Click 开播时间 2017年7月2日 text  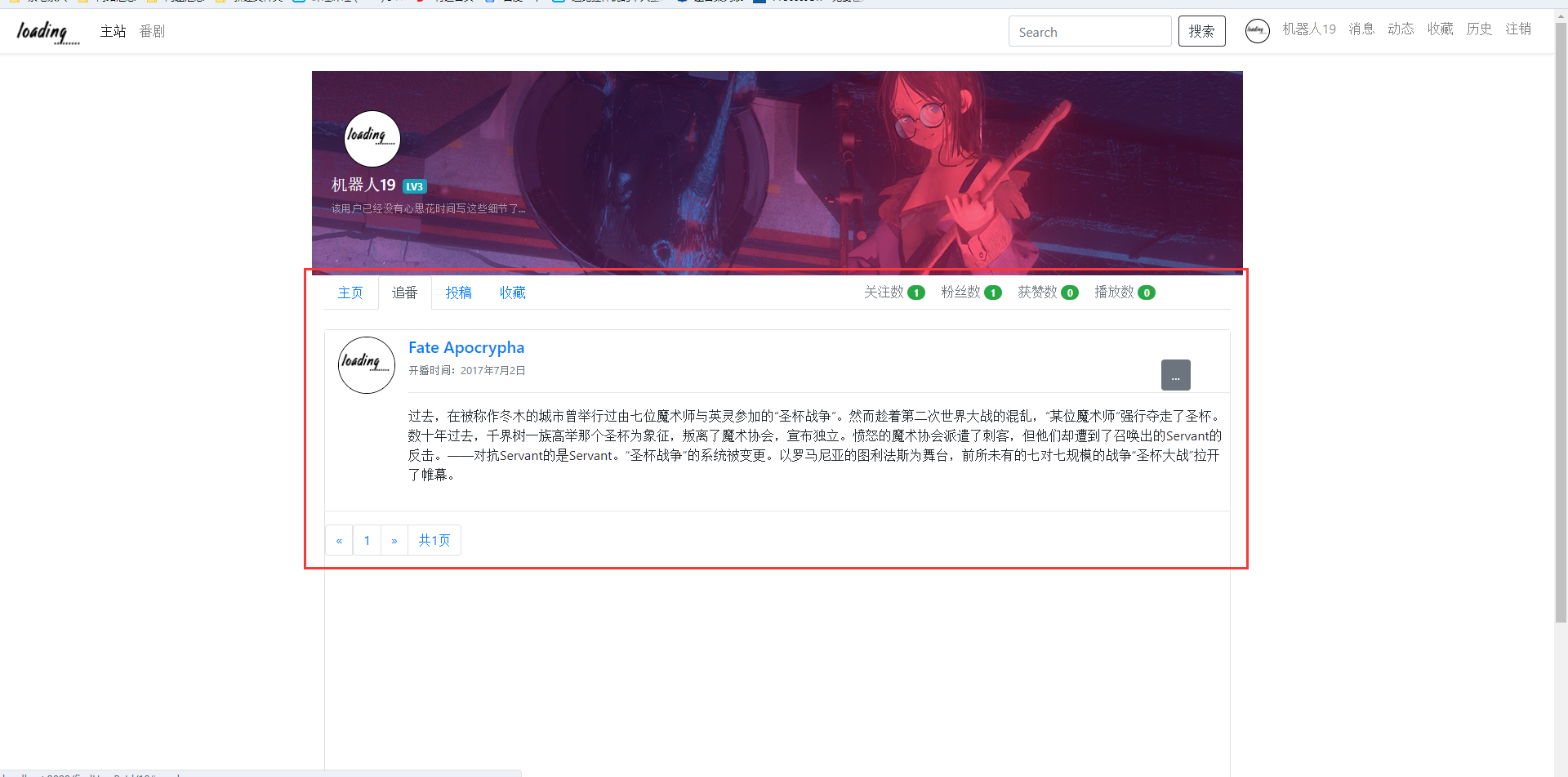click(x=467, y=370)
